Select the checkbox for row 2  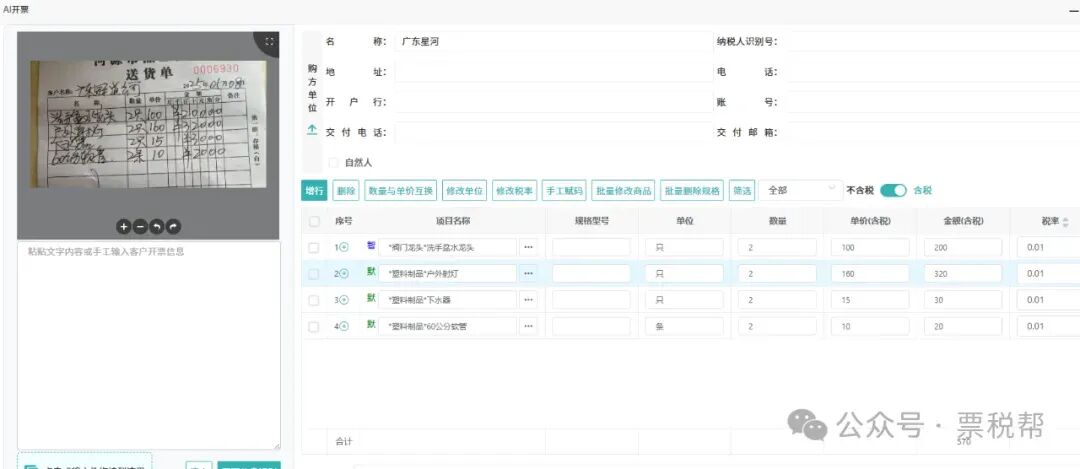[x=314, y=273]
